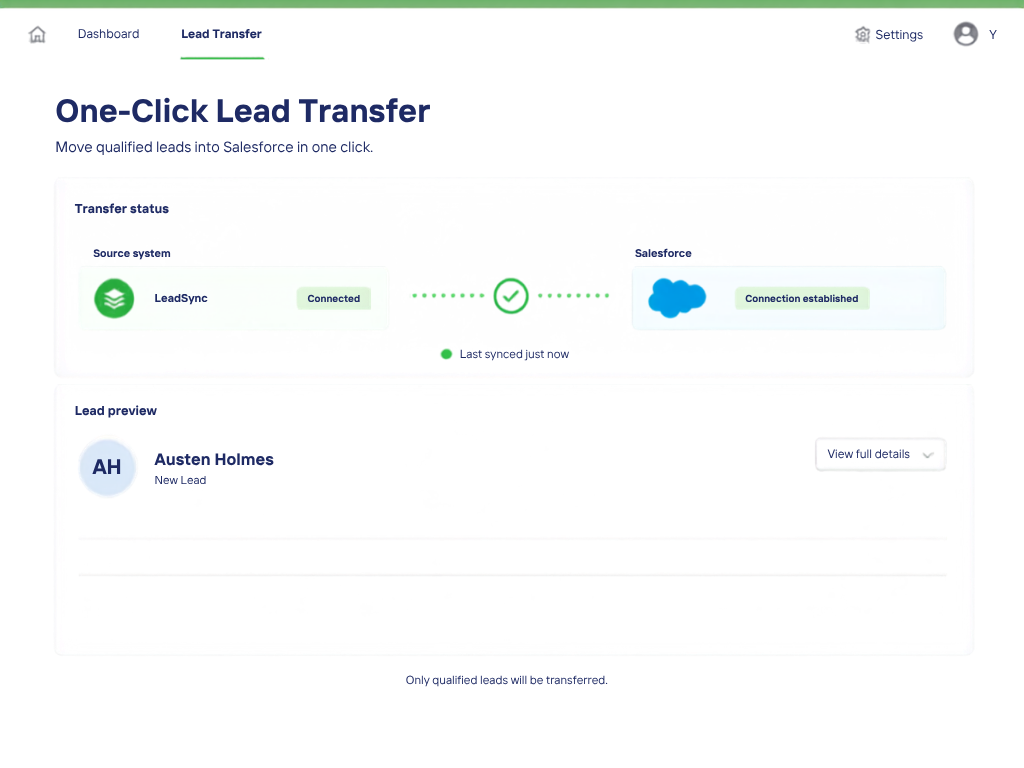The image size is (1024, 768).
Task: Click the New Lead label
Action: pyautogui.click(x=180, y=480)
